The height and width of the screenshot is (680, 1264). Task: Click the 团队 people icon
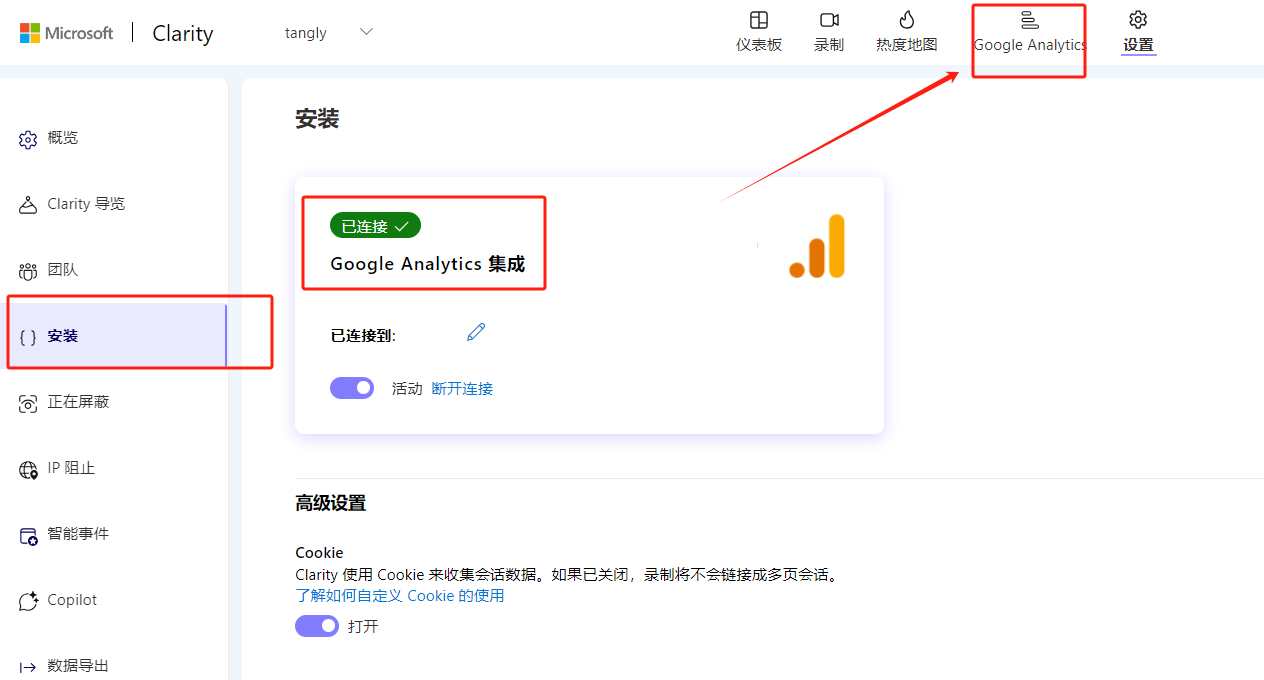click(28, 271)
